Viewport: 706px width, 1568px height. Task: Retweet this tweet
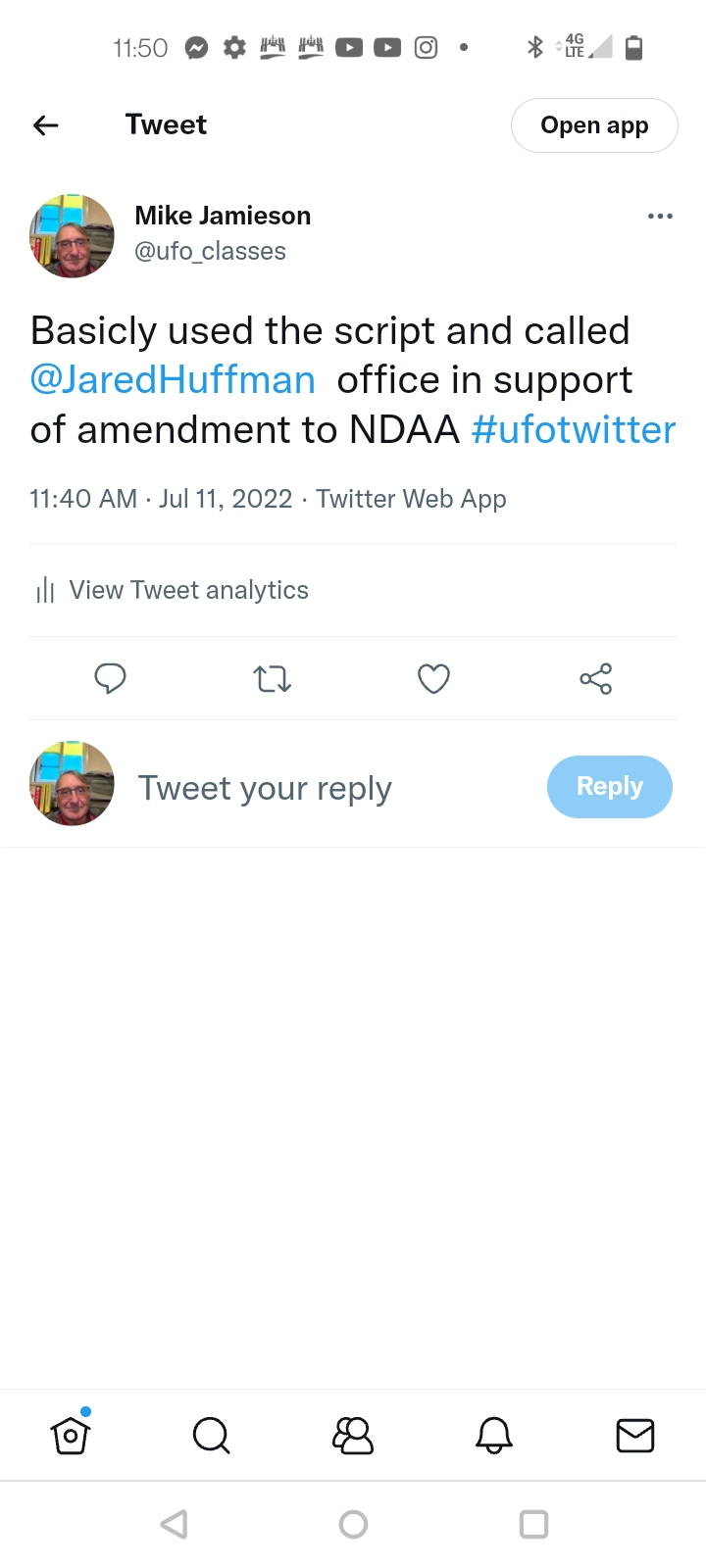click(x=272, y=678)
